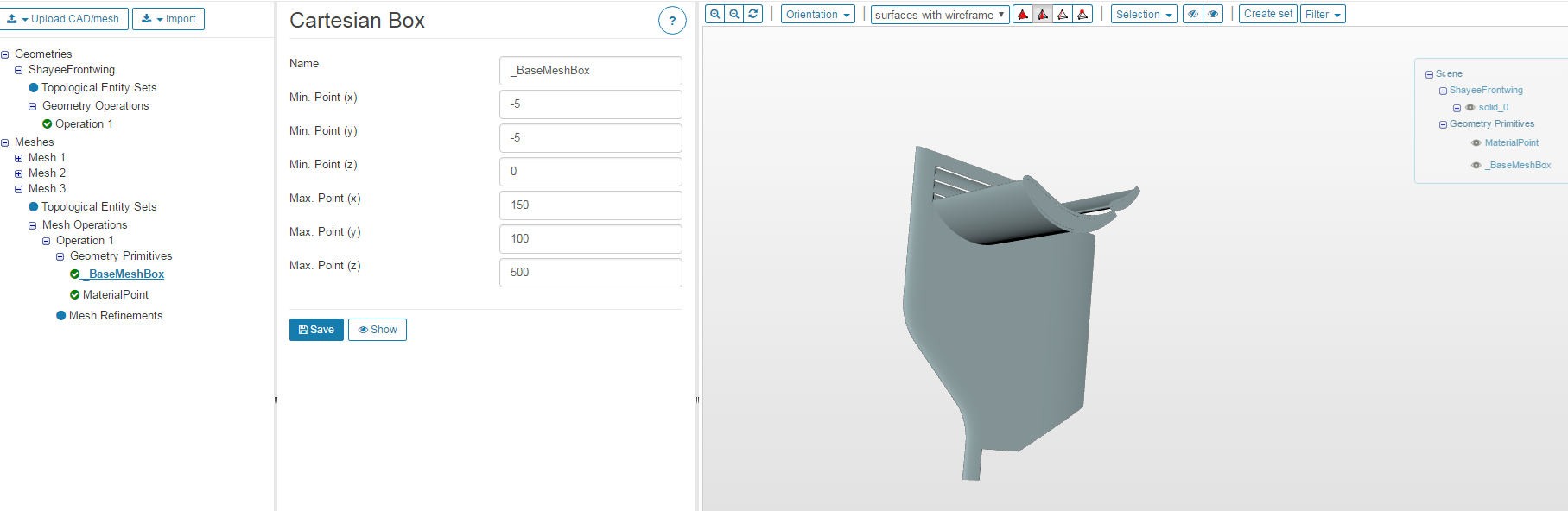This screenshot has height=511, width=1568.
Task: Expand the Mesh 2 node
Action: coord(19,173)
